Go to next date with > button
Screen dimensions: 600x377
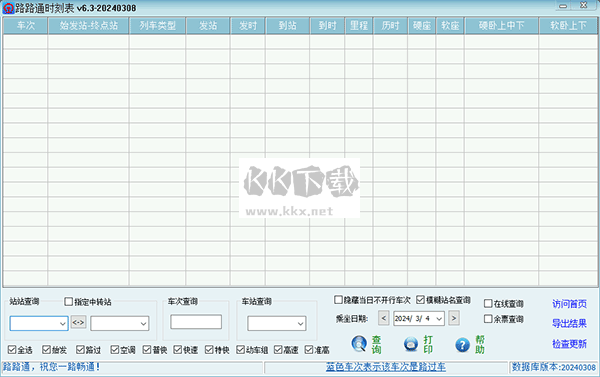coord(454,318)
